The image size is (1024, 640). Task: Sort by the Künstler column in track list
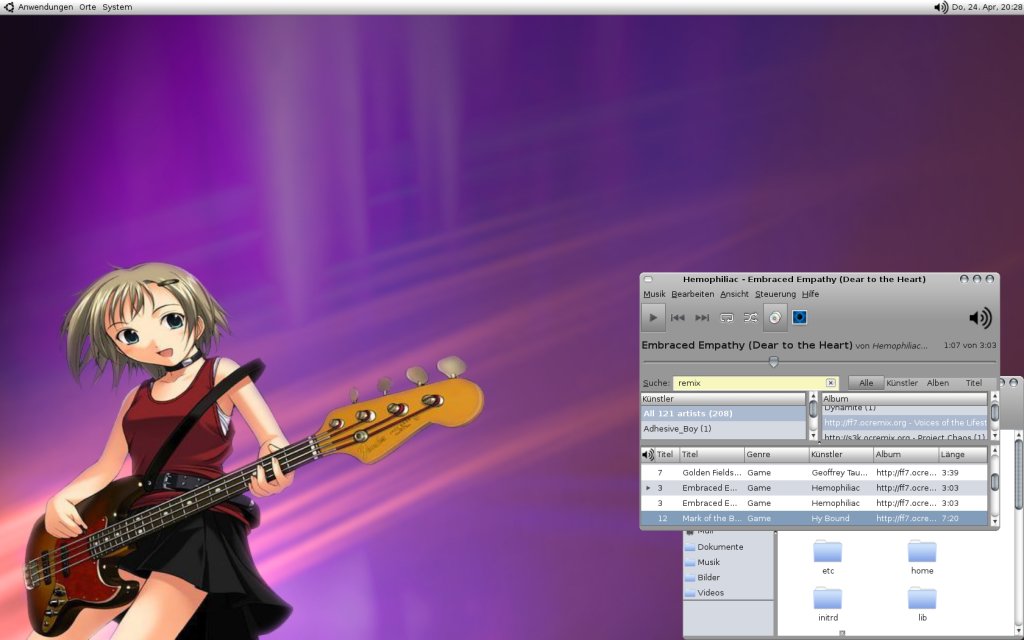840,455
